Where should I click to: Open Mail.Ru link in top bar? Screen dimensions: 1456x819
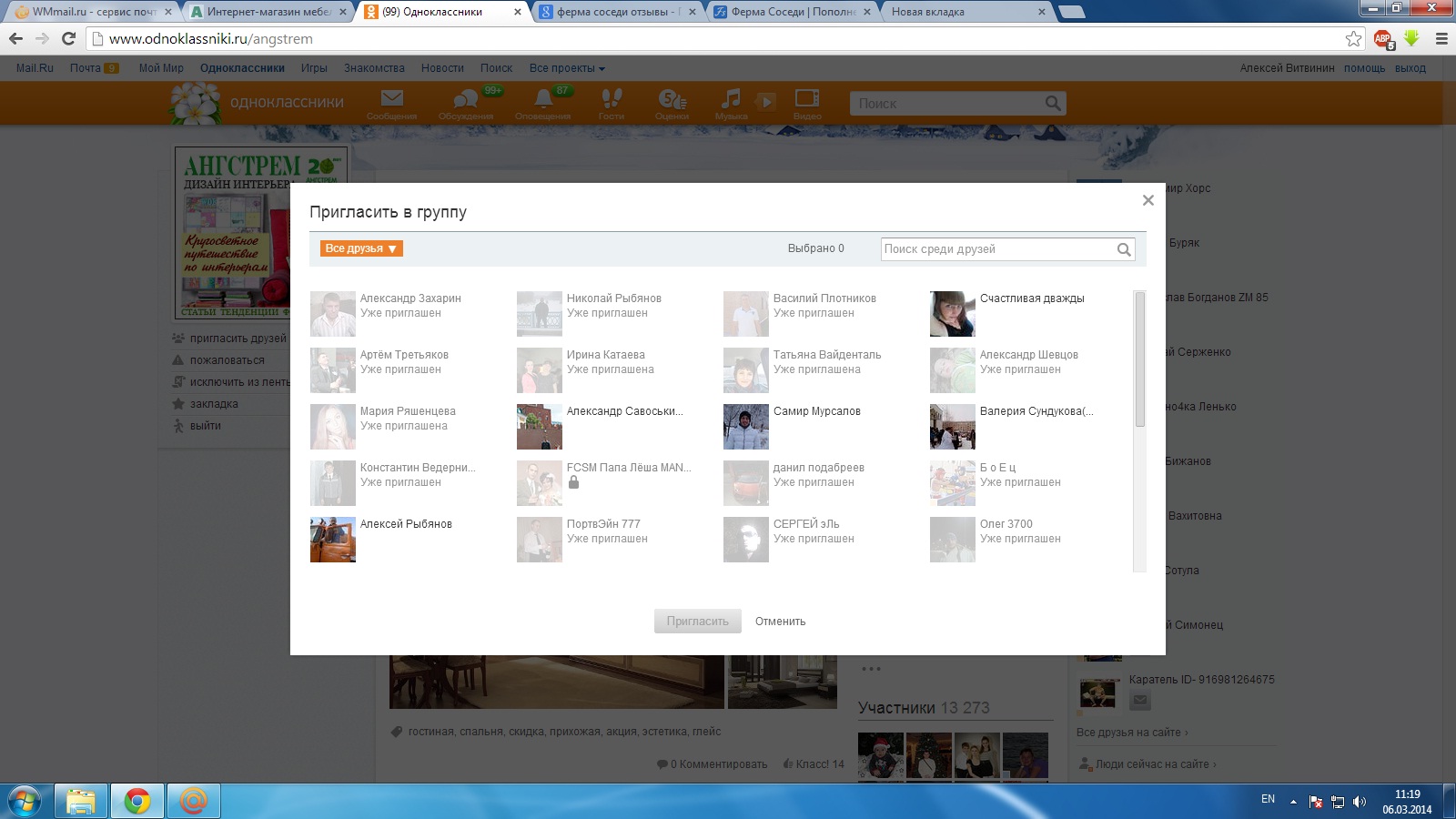(35, 68)
